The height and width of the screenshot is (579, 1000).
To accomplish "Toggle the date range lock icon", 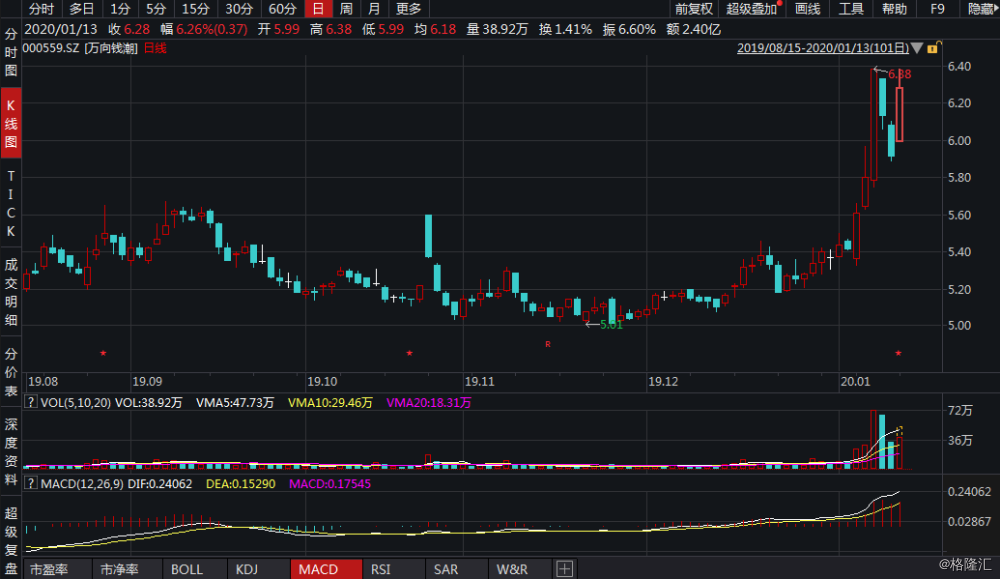I will [x=933, y=48].
